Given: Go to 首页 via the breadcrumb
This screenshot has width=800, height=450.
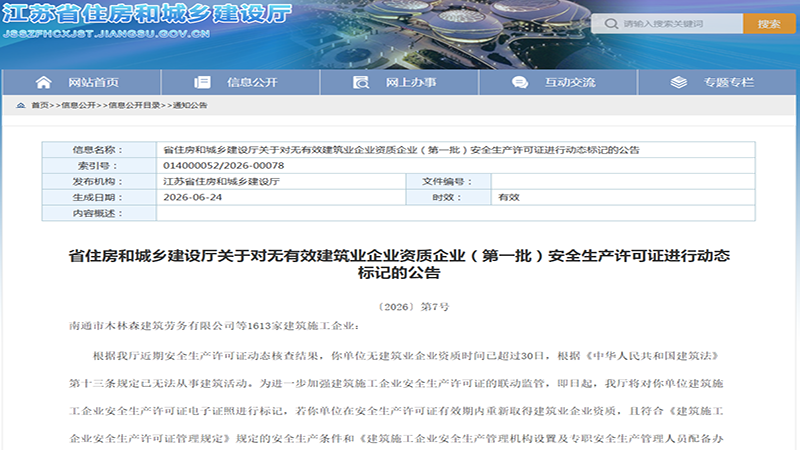Looking at the screenshot, I should click(x=40, y=105).
